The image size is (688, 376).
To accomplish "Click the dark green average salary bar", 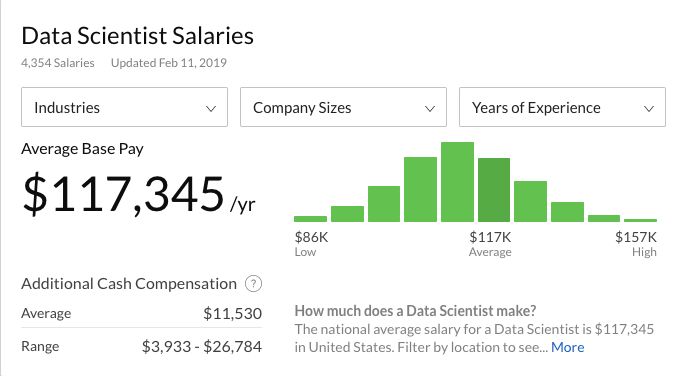I will 494,190.
